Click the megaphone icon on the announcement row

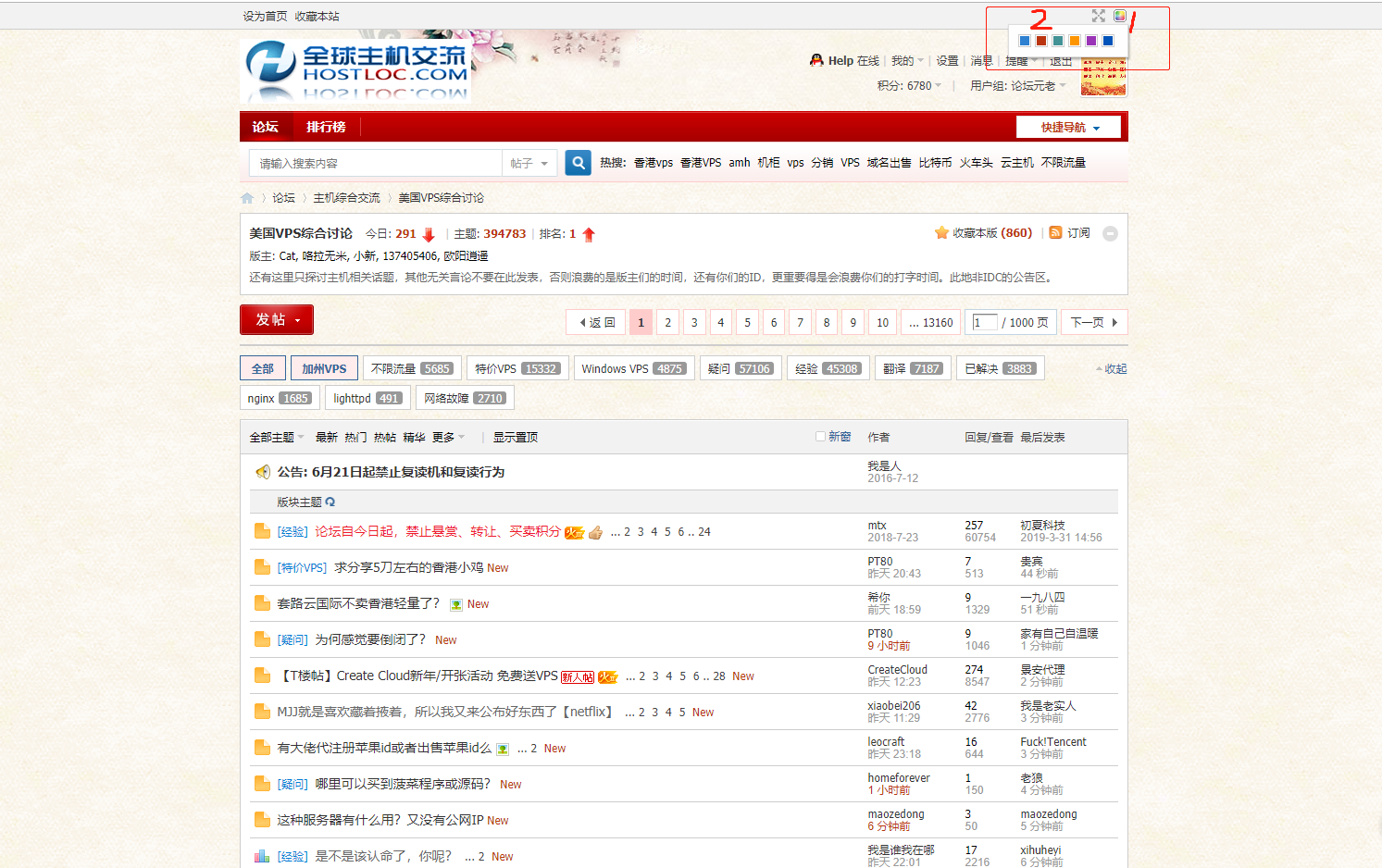click(x=263, y=472)
